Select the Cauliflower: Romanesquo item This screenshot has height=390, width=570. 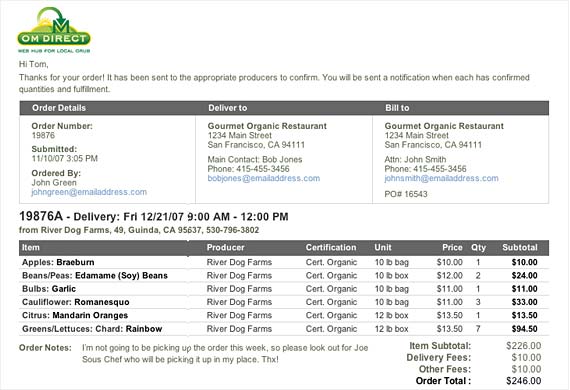76,302
